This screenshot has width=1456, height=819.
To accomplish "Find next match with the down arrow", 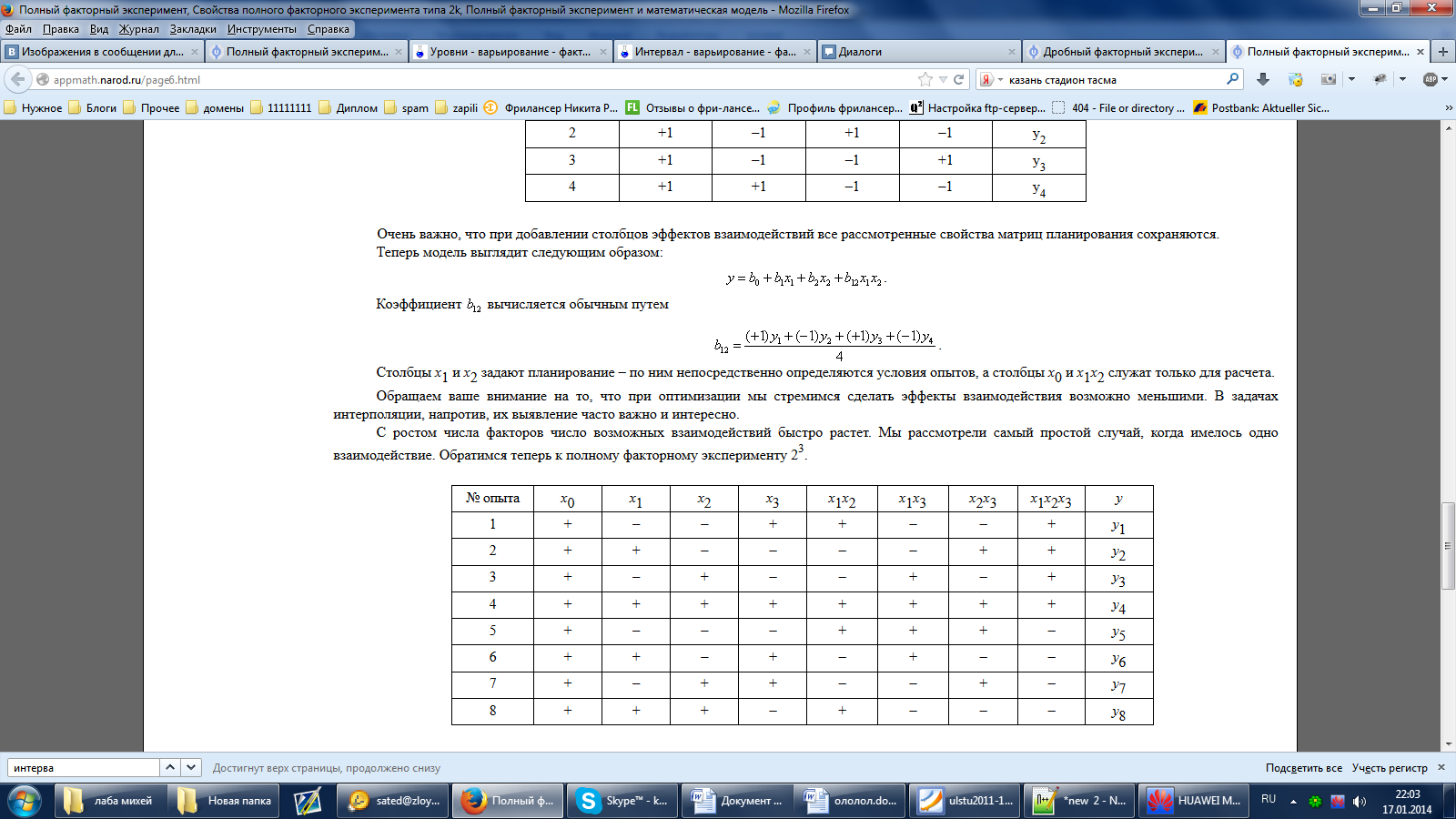I will pos(191,767).
